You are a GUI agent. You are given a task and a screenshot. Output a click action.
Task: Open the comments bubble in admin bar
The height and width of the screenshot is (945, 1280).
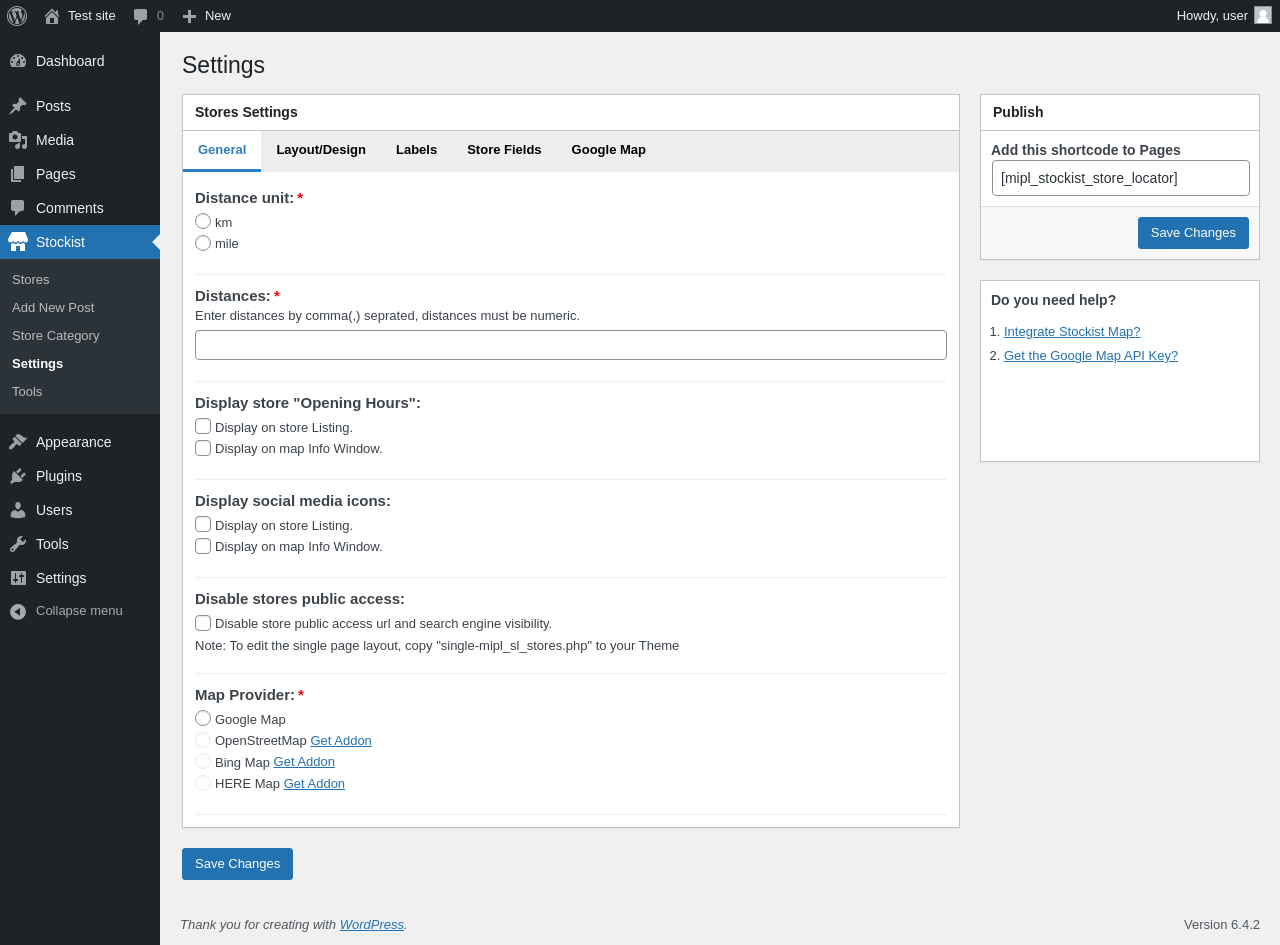141,16
